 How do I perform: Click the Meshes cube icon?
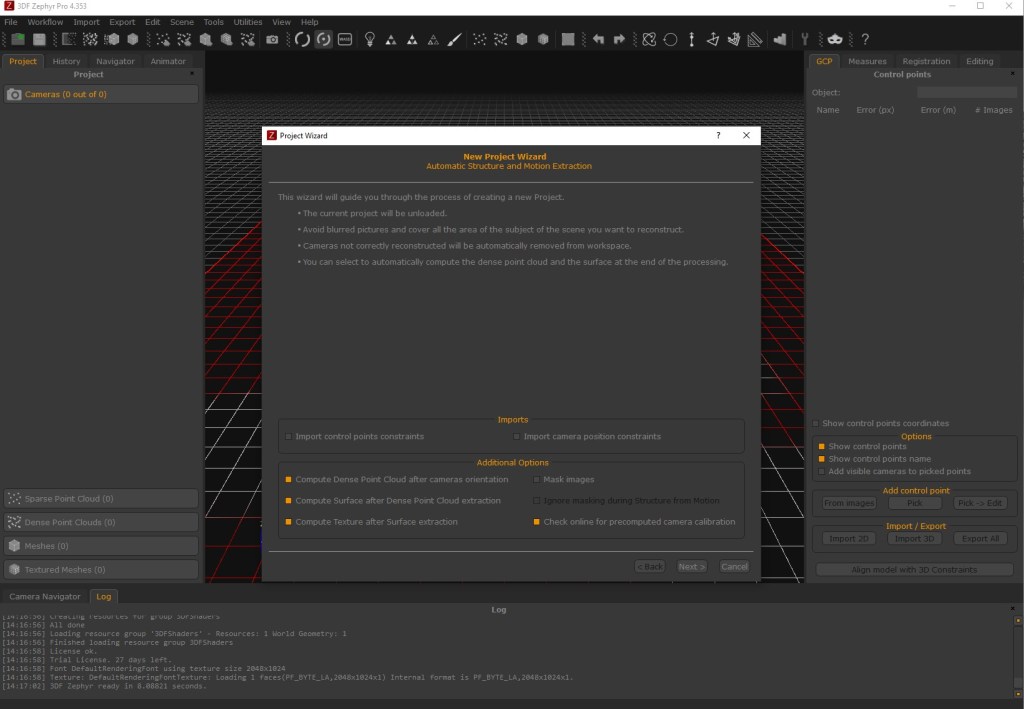pyautogui.click(x=14, y=546)
